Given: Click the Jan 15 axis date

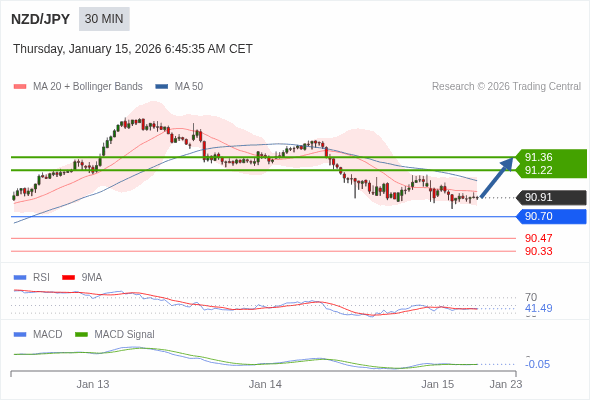Looking at the screenshot, I should [438, 384].
